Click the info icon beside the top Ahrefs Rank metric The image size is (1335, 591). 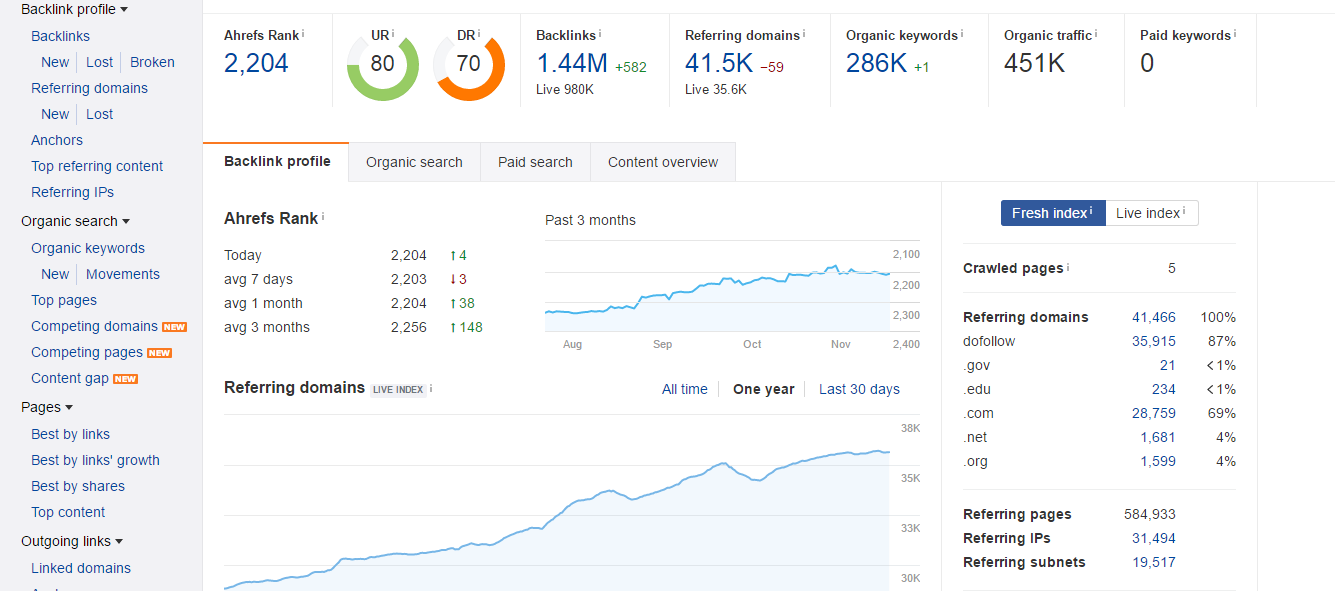pyautogui.click(x=303, y=33)
